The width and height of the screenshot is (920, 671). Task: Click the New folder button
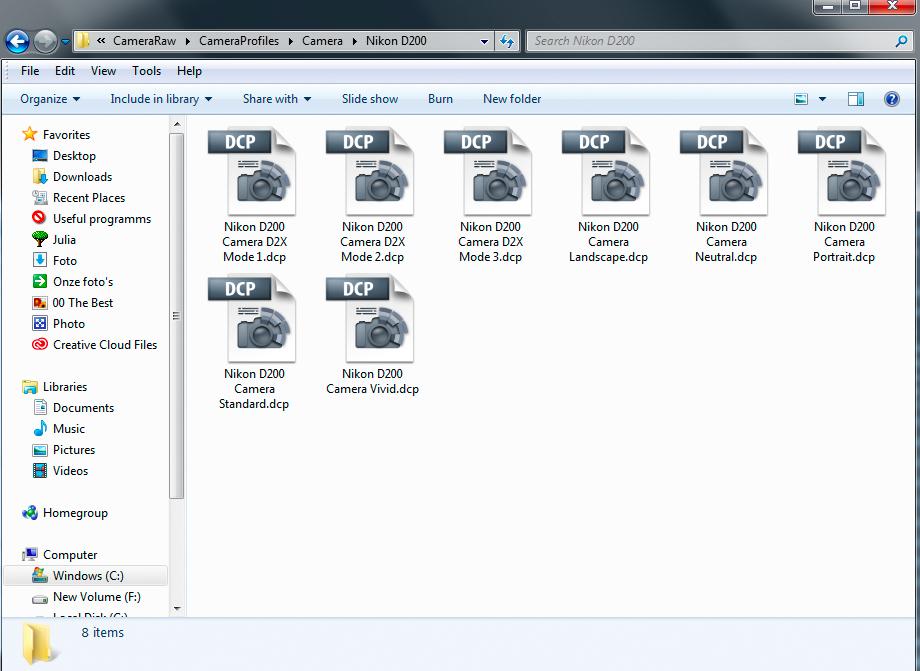click(x=512, y=99)
